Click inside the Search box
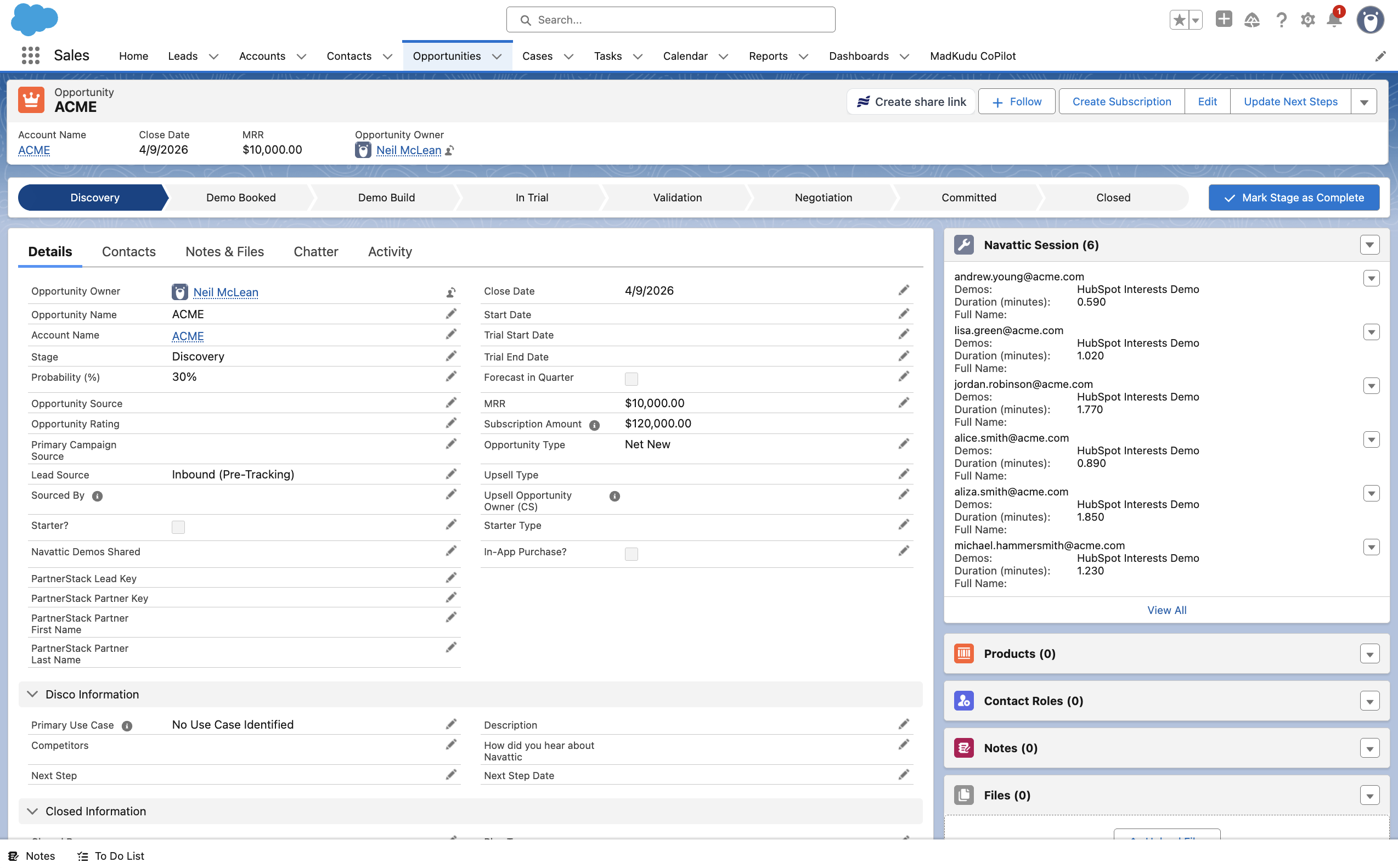This screenshot has width=1398, height=868. tap(670, 19)
